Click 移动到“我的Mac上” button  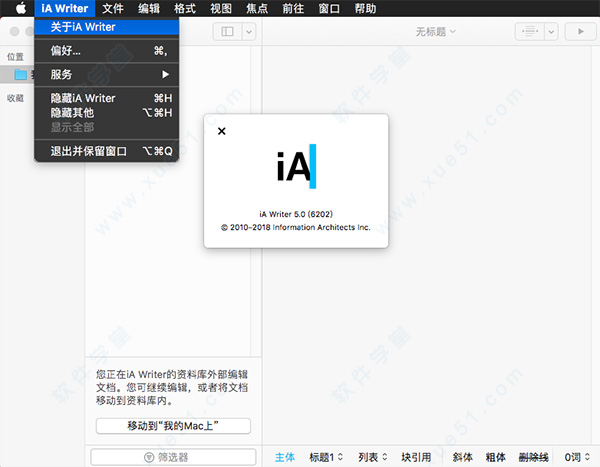pos(173,426)
